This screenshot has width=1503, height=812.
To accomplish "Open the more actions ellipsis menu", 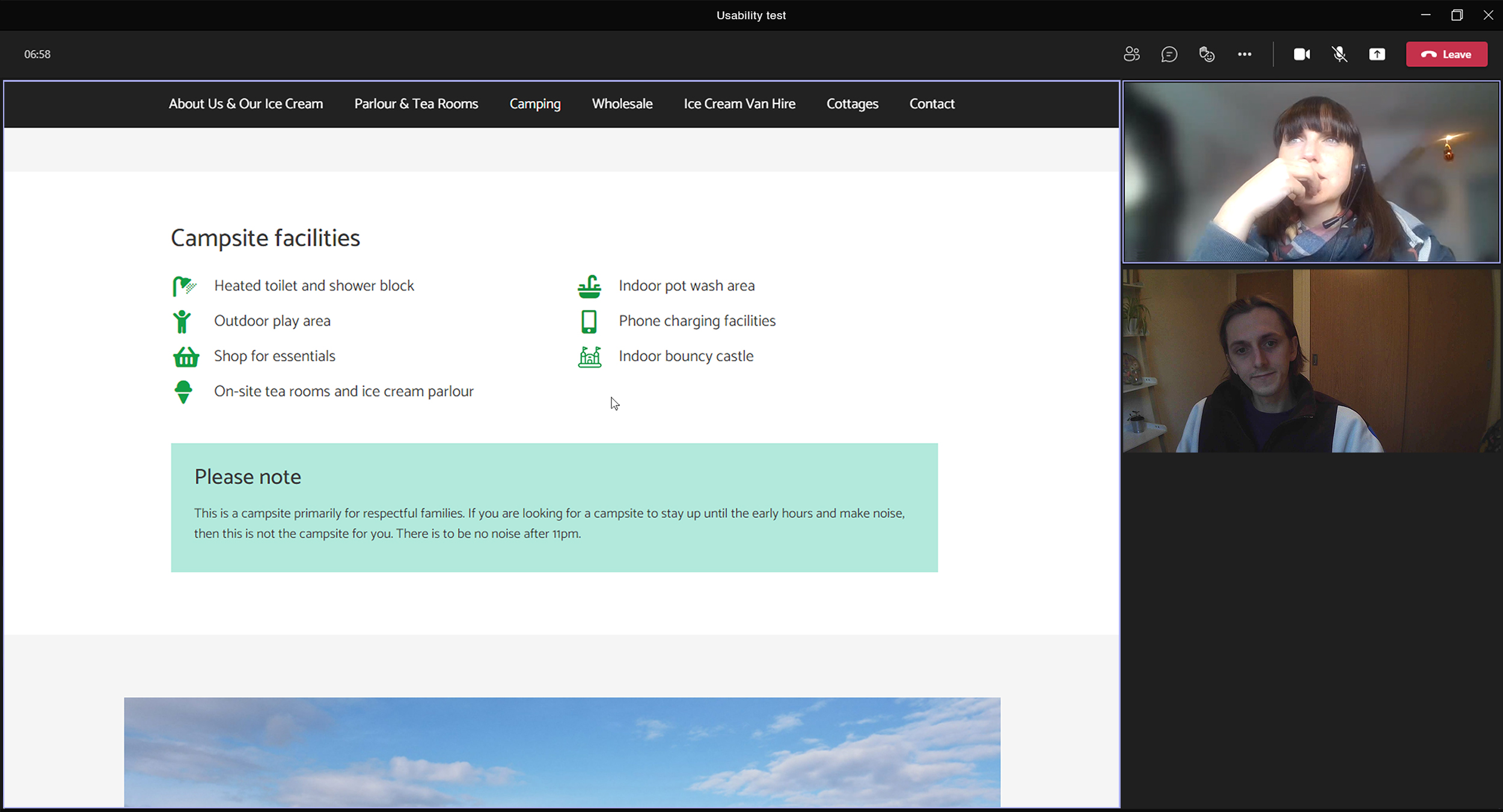I will 1244,54.
